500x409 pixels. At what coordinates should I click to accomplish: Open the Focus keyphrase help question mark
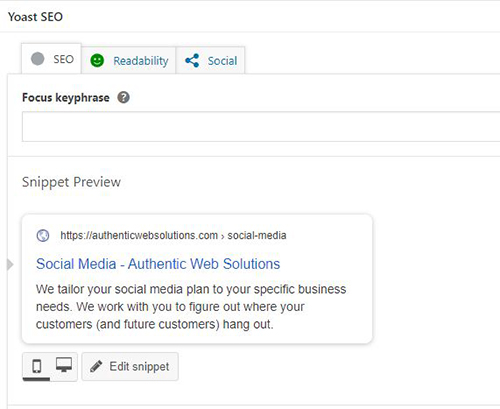pos(123,98)
